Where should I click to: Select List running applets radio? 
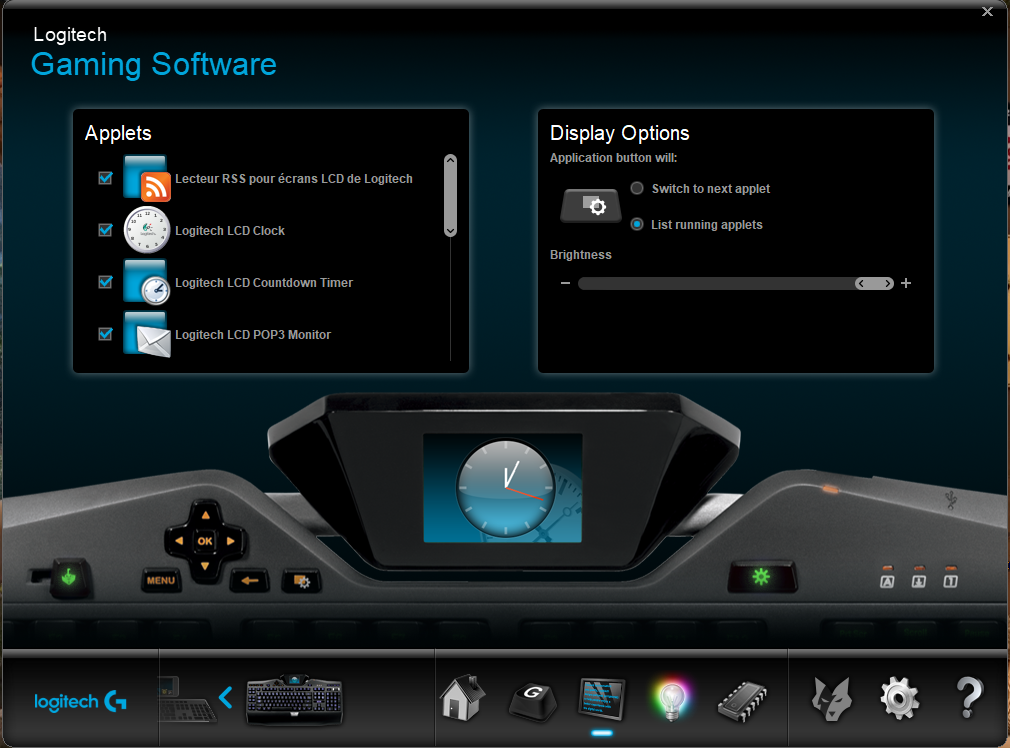tap(637, 224)
